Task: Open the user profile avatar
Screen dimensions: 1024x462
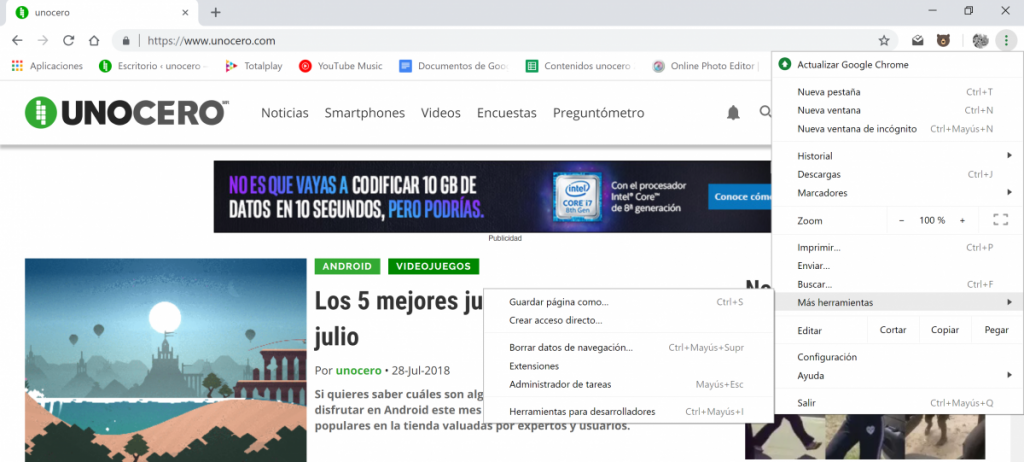Action: tap(980, 41)
